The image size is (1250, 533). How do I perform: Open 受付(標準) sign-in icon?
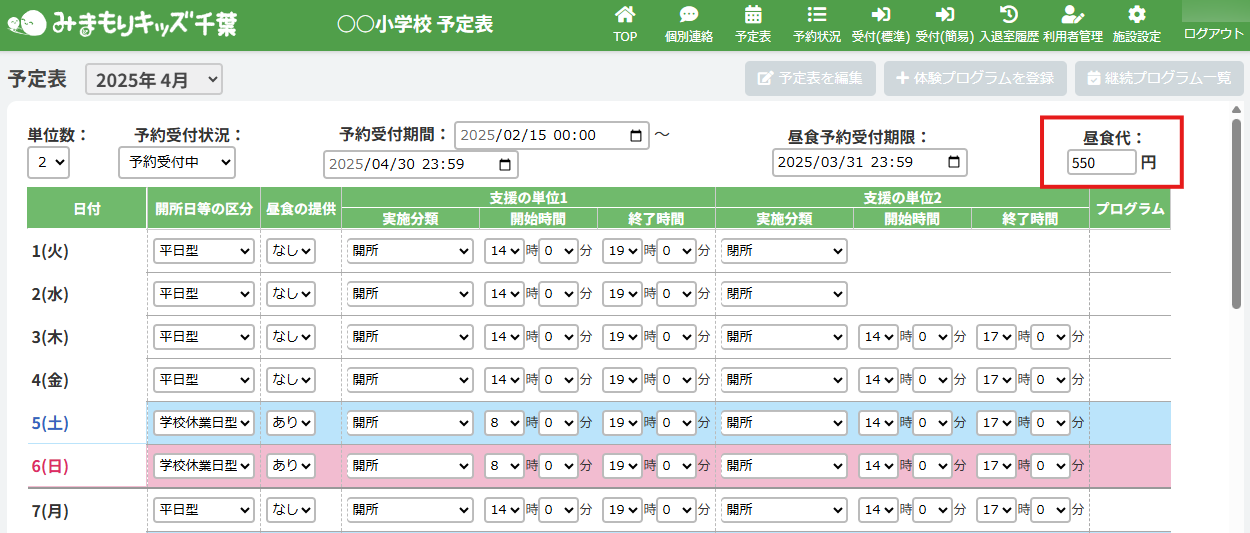click(x=880, y=16)
